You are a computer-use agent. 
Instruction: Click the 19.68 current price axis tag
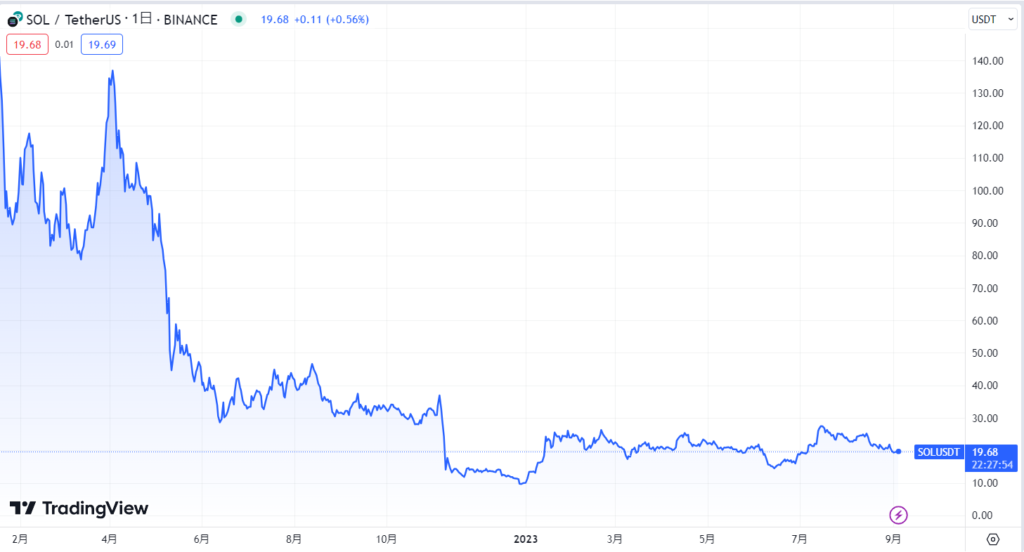click(x=991, y=451)
